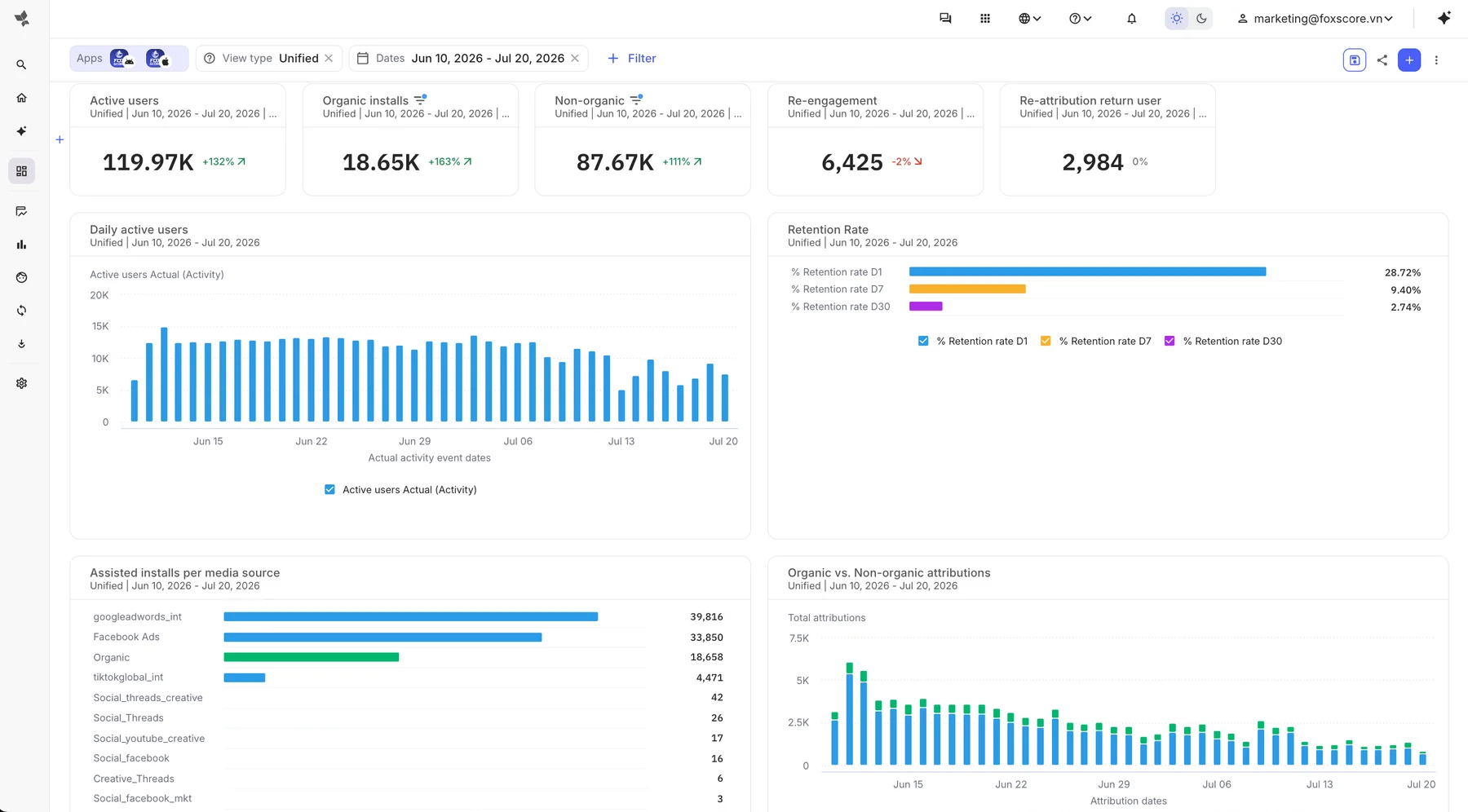Click the circular sync arrows sidebar icon
1468x812 pixels.
pos(21,311)
